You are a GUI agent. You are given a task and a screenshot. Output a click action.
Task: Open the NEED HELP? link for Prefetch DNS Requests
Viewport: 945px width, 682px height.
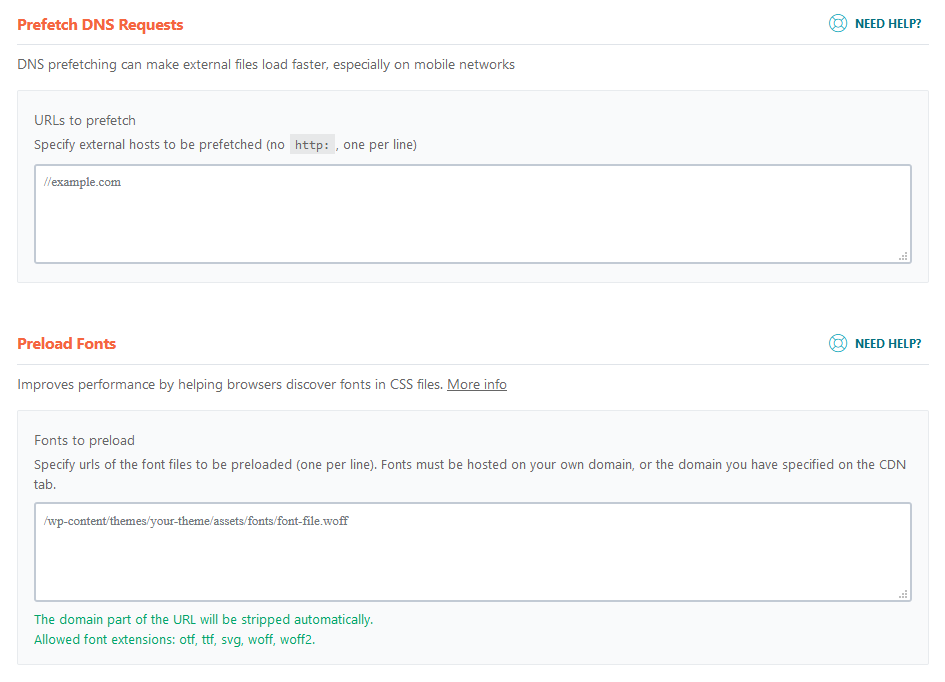(x=886, y=22)
